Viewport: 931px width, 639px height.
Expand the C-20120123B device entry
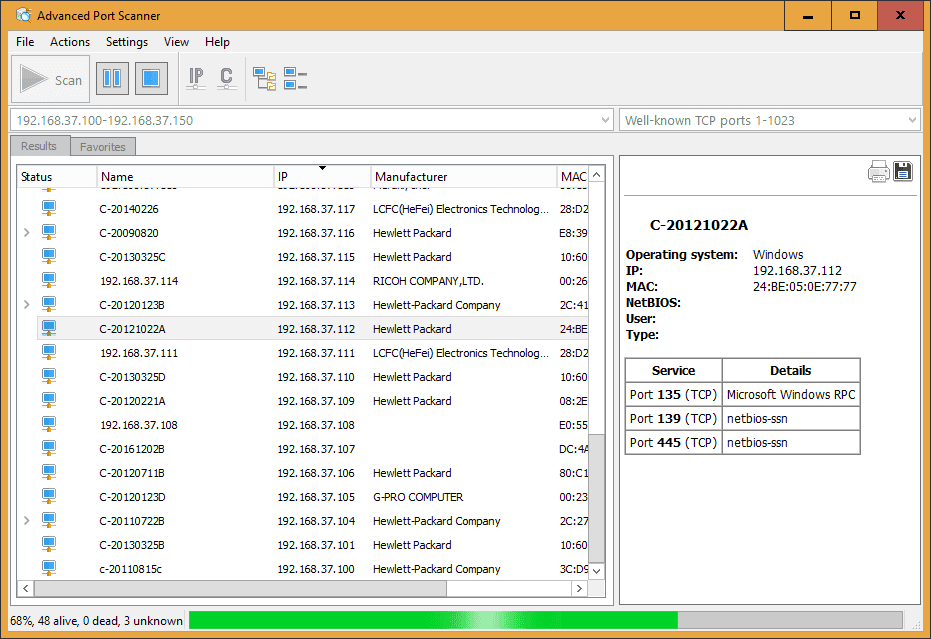[x=26, y=305]
